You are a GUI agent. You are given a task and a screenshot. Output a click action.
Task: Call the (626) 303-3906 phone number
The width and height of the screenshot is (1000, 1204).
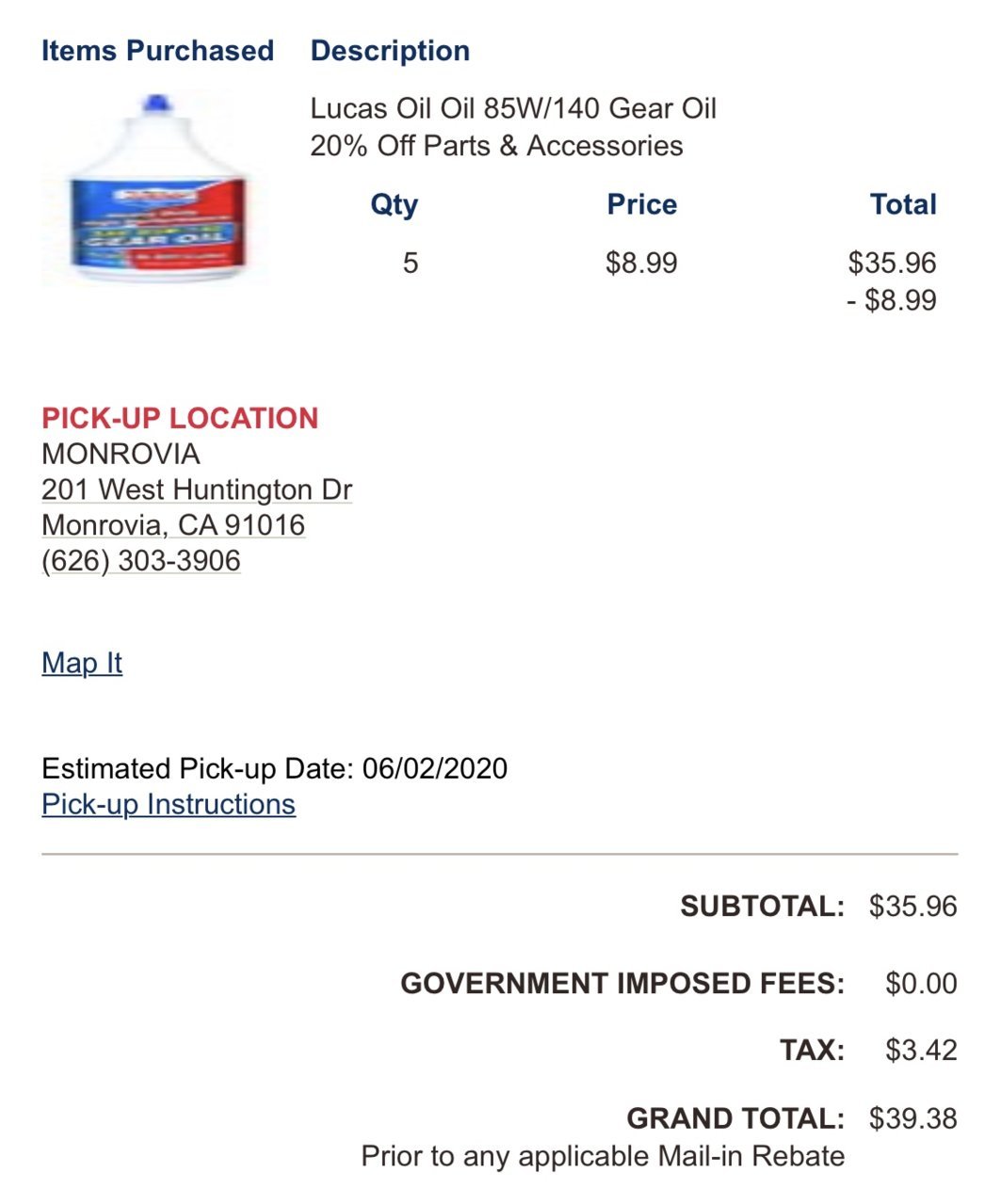pos(141,560)
